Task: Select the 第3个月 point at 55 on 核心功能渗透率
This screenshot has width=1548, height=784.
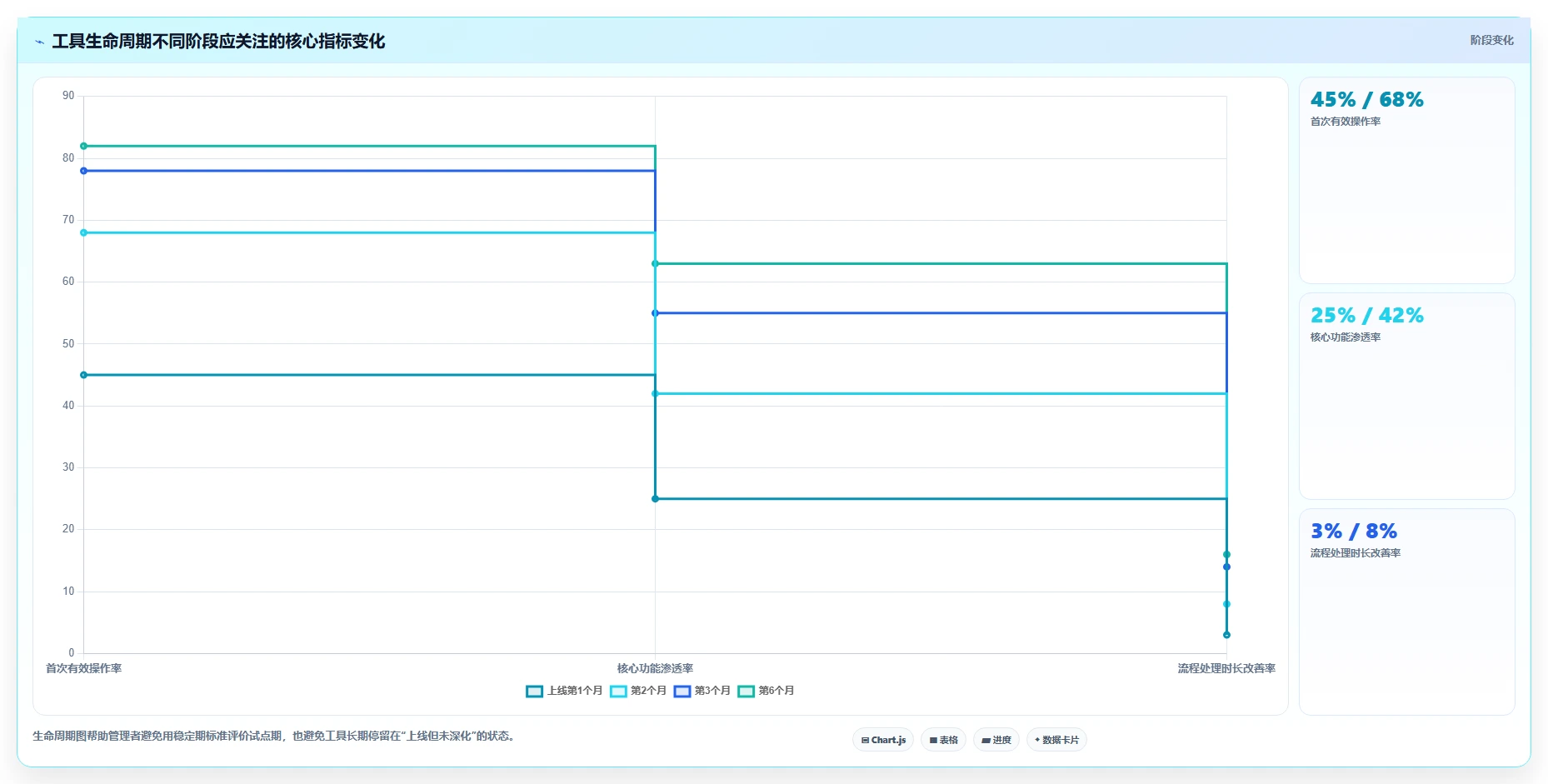Action: click(x=655, y=313)
